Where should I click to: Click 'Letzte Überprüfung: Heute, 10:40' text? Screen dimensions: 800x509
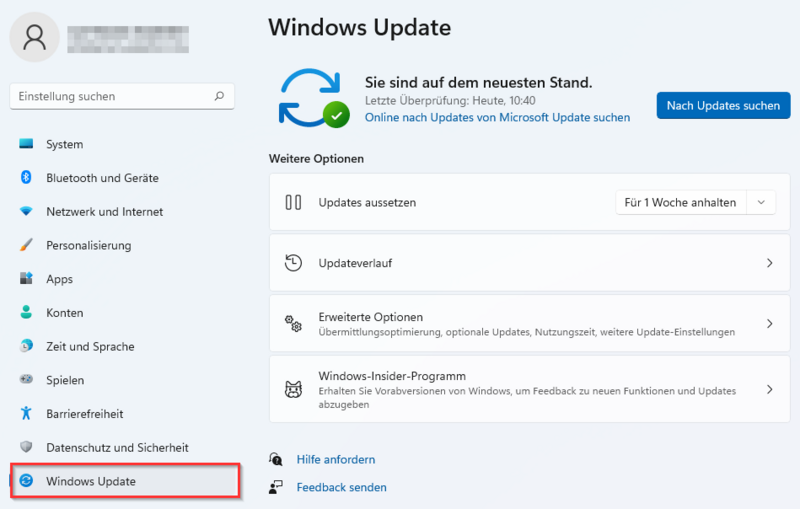[450, 100]
